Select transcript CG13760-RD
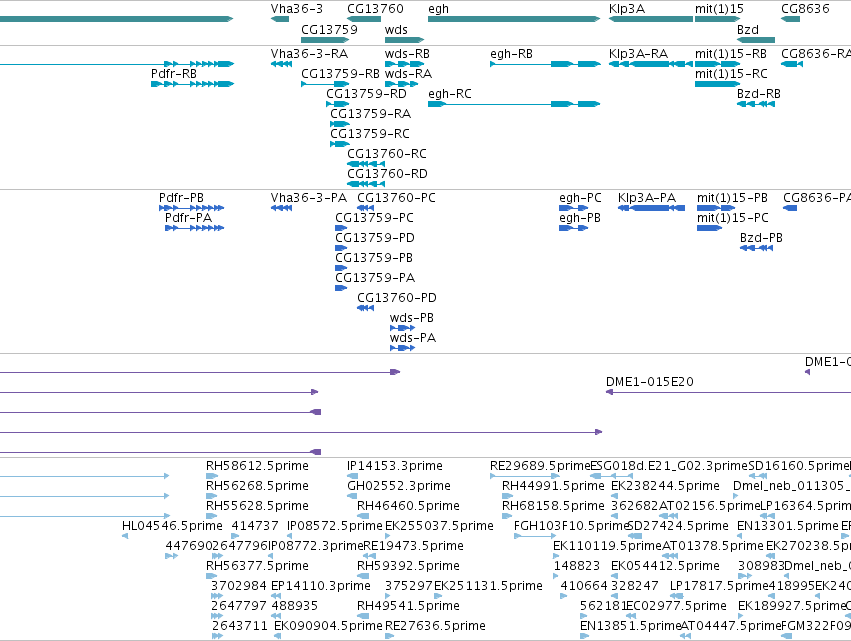This screenshot has width=851, height=641. tap(388, 174)
